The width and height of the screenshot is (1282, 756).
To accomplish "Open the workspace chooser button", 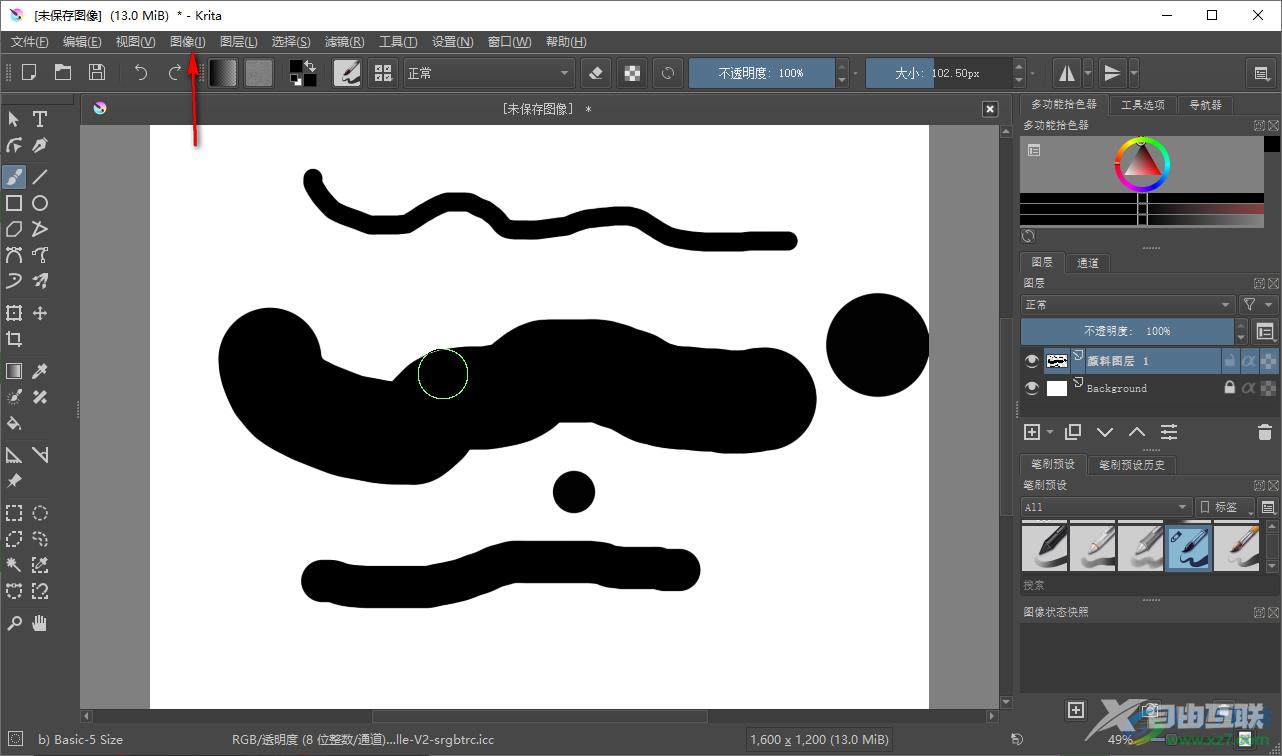I will (x=1262, y=73).
